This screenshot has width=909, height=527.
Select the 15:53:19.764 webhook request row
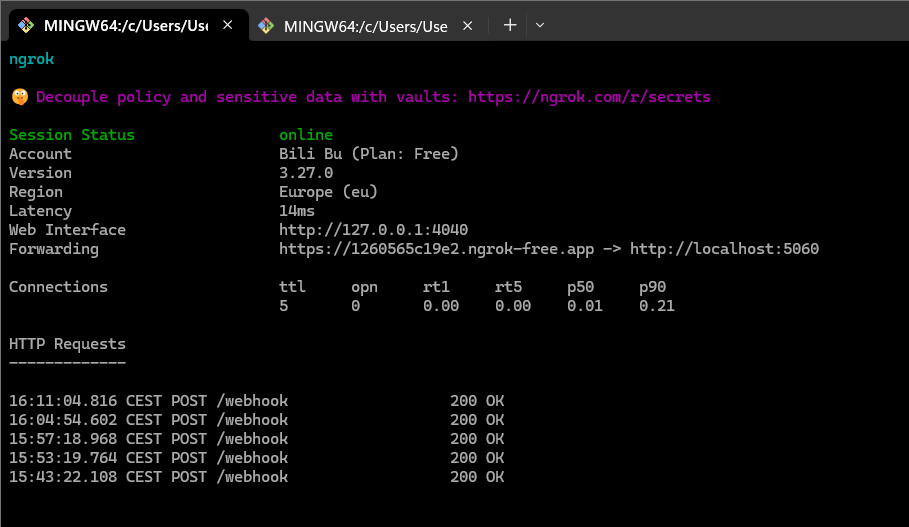256,458
